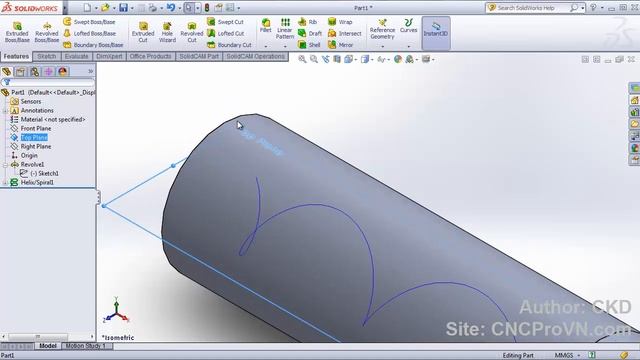Open the PropertyManager tab icon

[x=20, y=72]
